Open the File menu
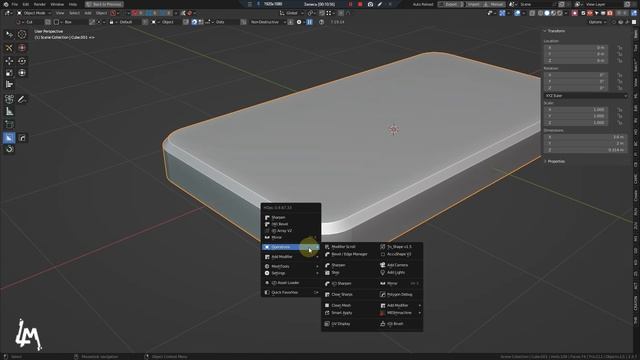 coord(15,4)
